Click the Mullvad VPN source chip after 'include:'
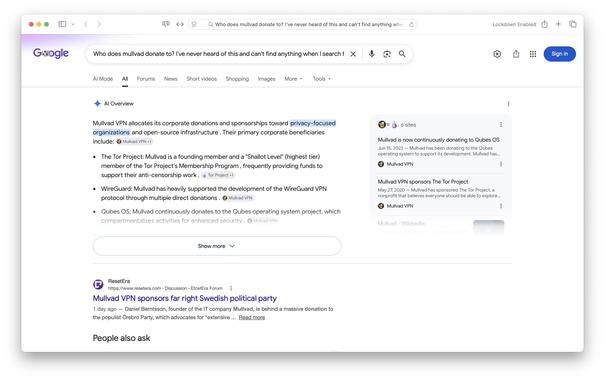 tap(135, 142)
